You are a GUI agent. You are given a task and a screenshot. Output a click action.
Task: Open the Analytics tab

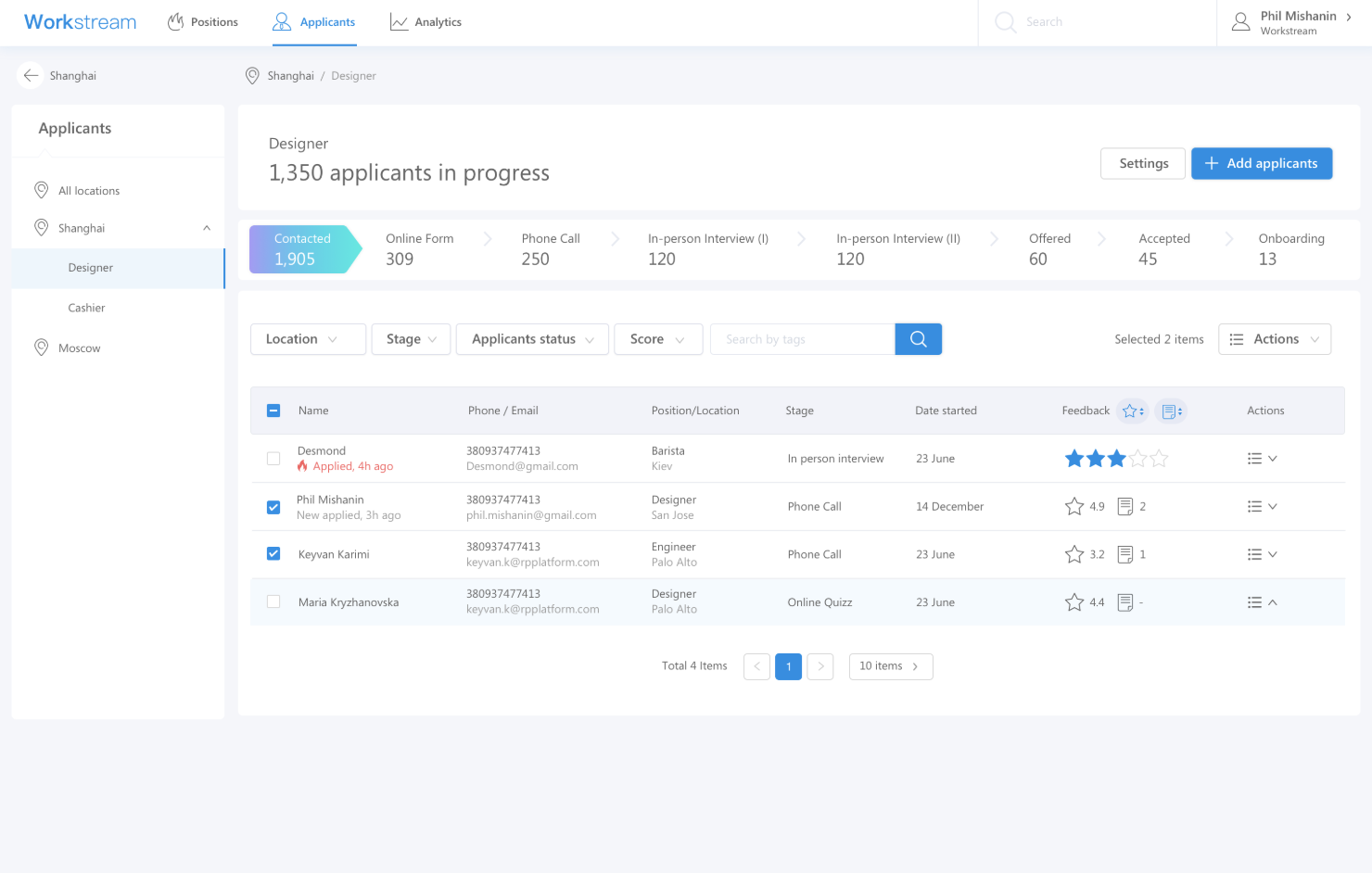tap(426, 22)
